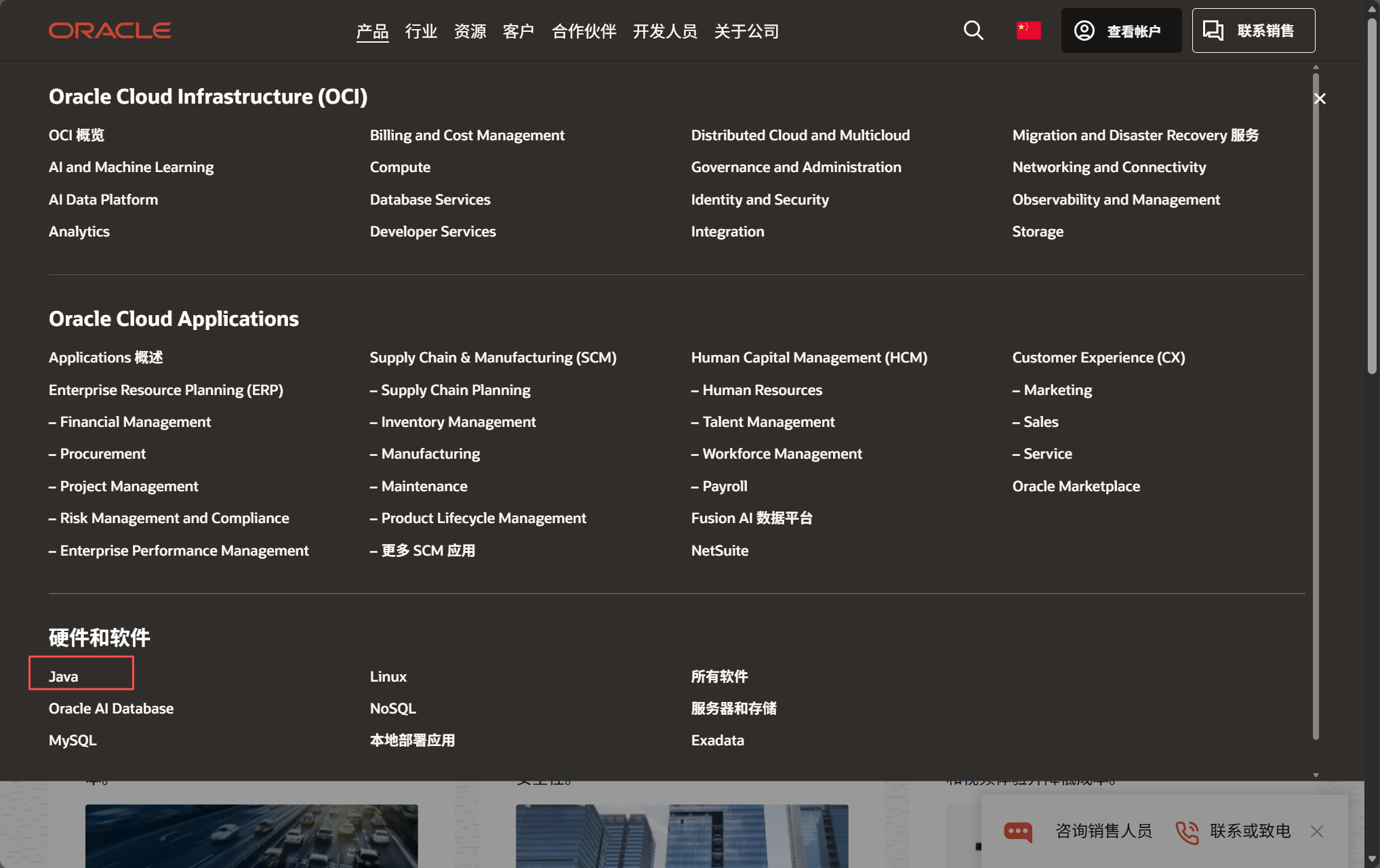Select the 客户 menu item
This screenshot has height=868, width=1380.
pyautogui.click(x=518, y=30)
